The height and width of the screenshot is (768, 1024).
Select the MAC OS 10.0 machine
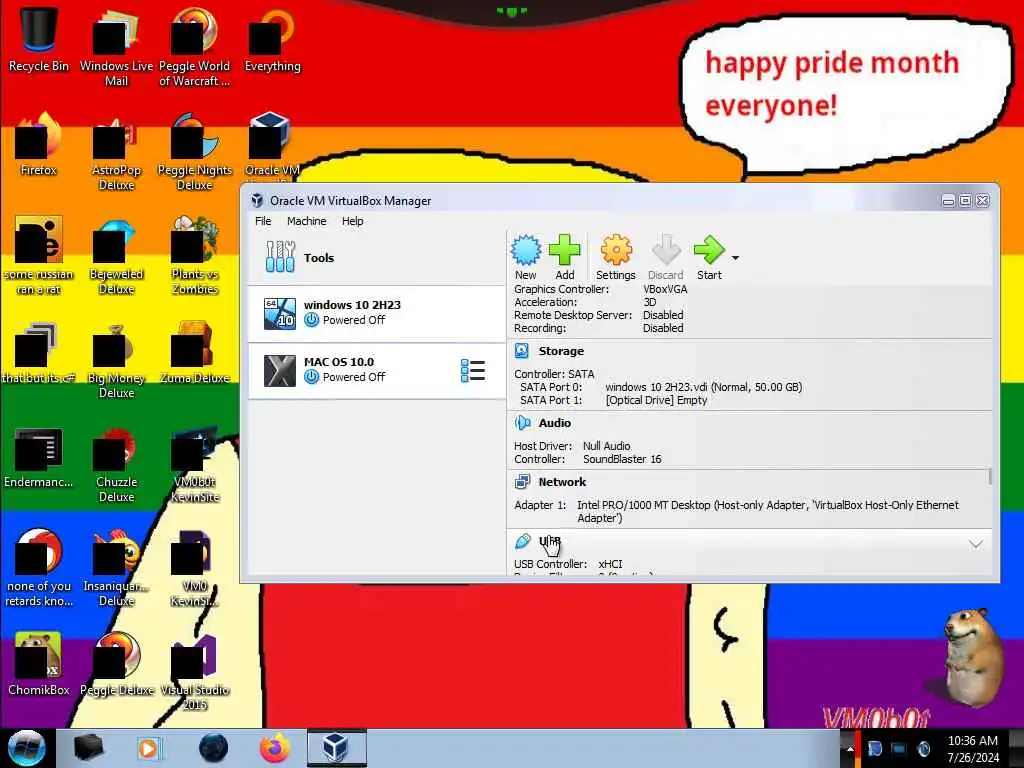pyautogui.click(x=377, y=370)
